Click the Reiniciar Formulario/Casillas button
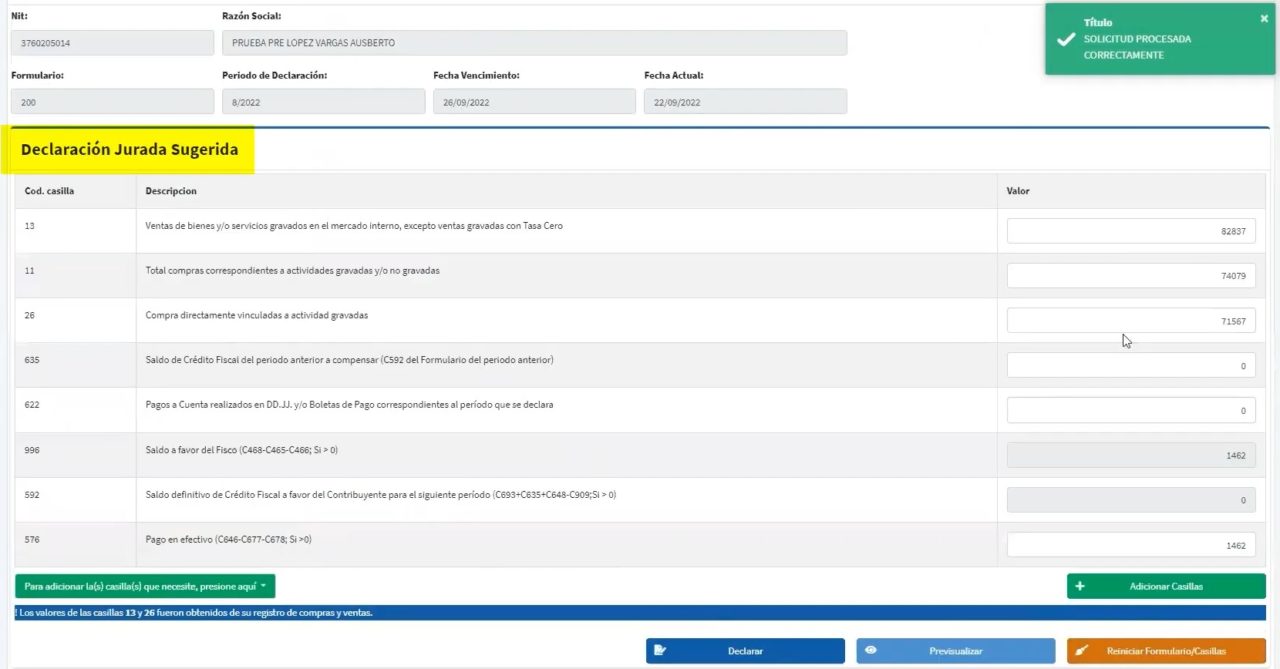Screen dimensions: 1280x669 (1166, 651)
